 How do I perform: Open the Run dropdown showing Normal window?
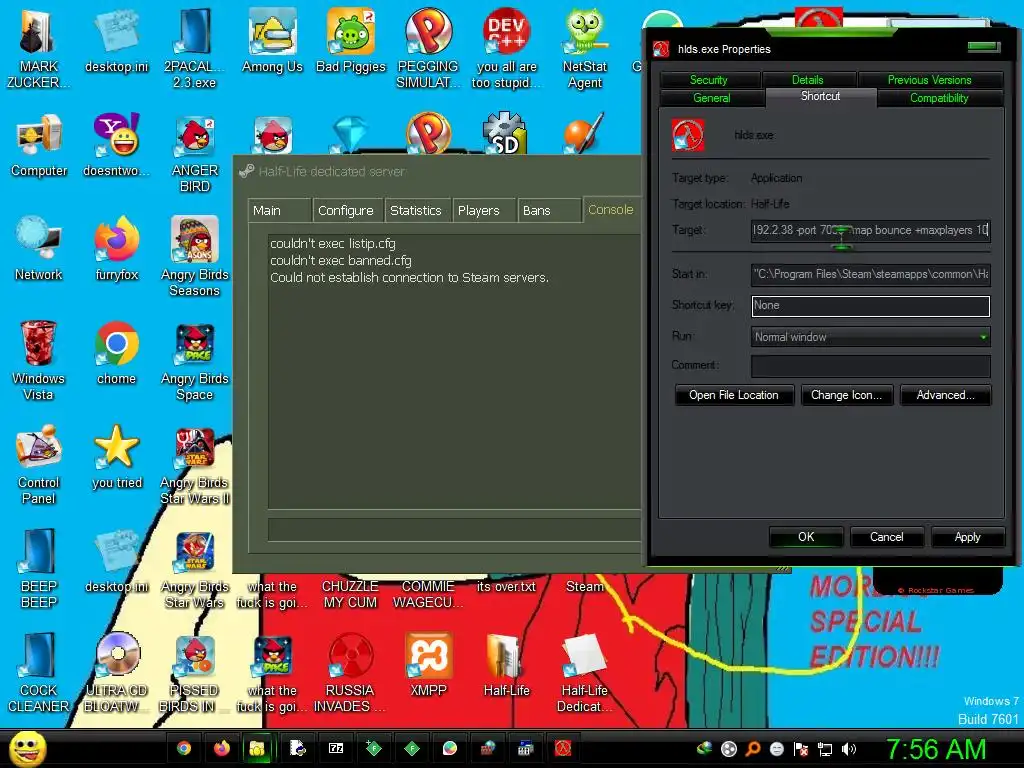click(x=871, y=337)
